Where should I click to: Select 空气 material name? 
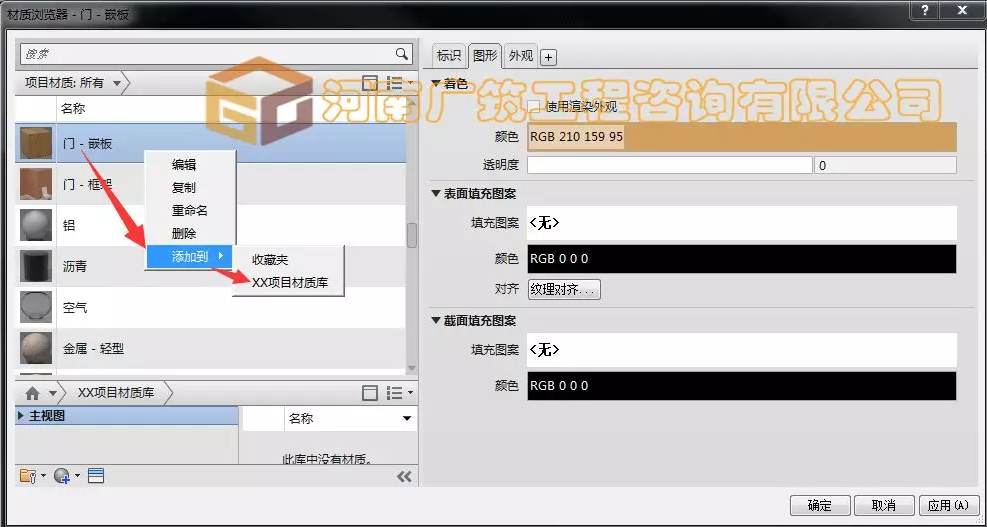click(74, 307)
